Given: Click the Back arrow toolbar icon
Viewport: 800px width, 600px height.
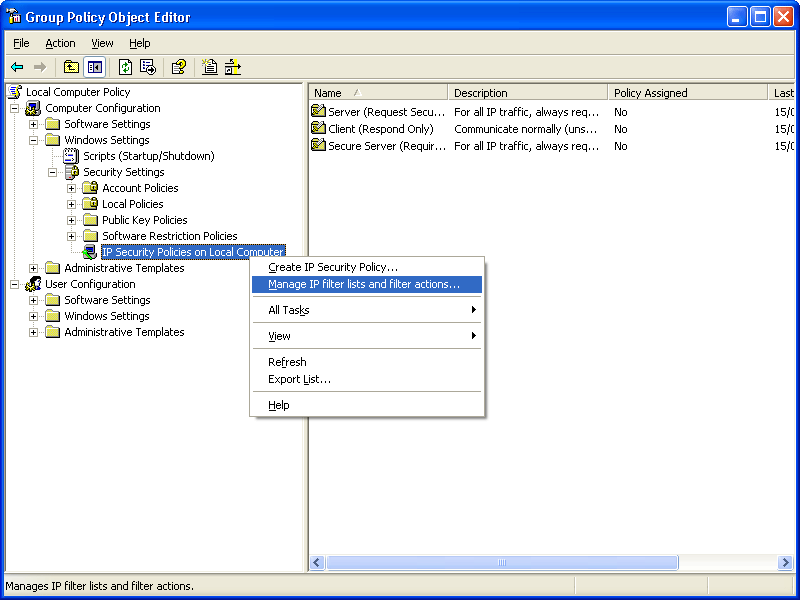Looking at the screenshot, I should click(x=17, y=67).
